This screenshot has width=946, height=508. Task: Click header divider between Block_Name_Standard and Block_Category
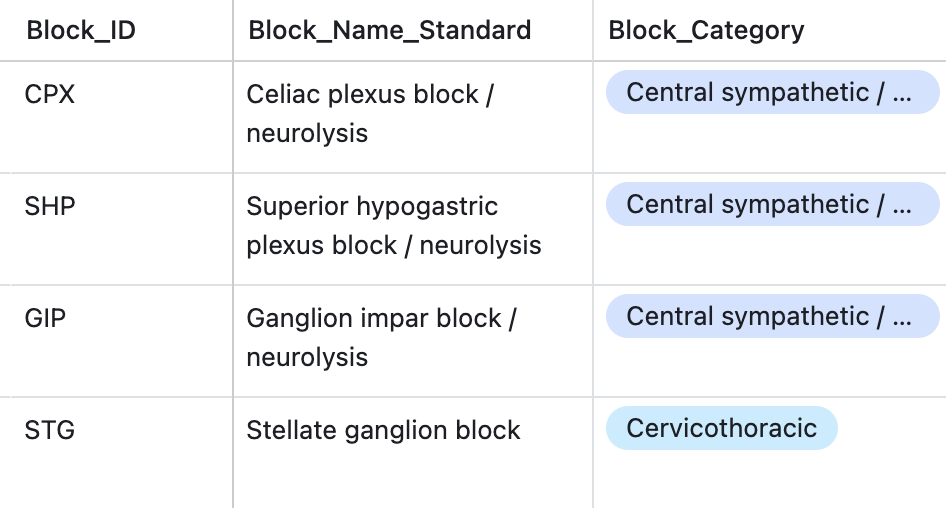[593, 30]
